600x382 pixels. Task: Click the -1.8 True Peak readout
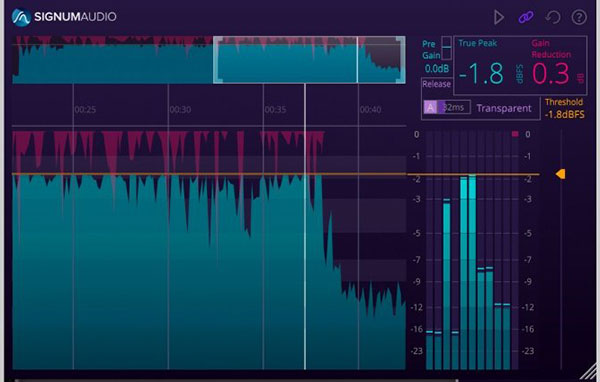(481, 74)
